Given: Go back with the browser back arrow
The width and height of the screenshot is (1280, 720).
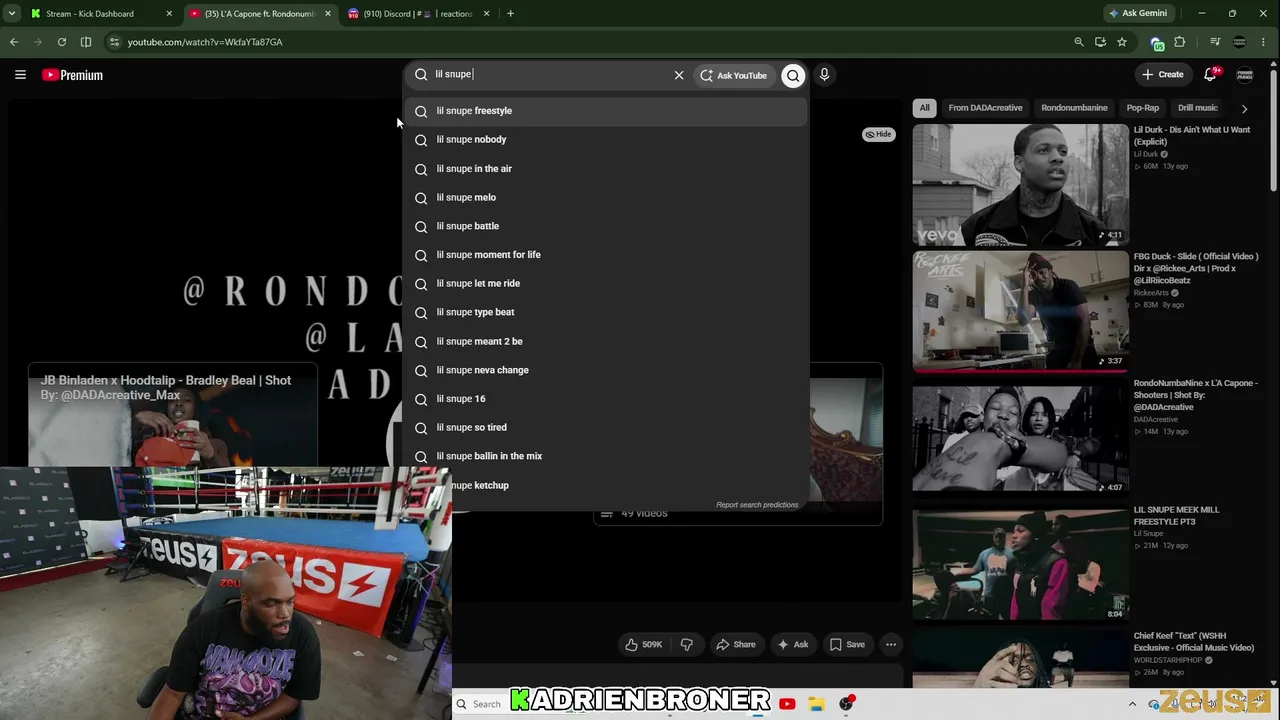Looking at the screenshot, I should (14, 42).
